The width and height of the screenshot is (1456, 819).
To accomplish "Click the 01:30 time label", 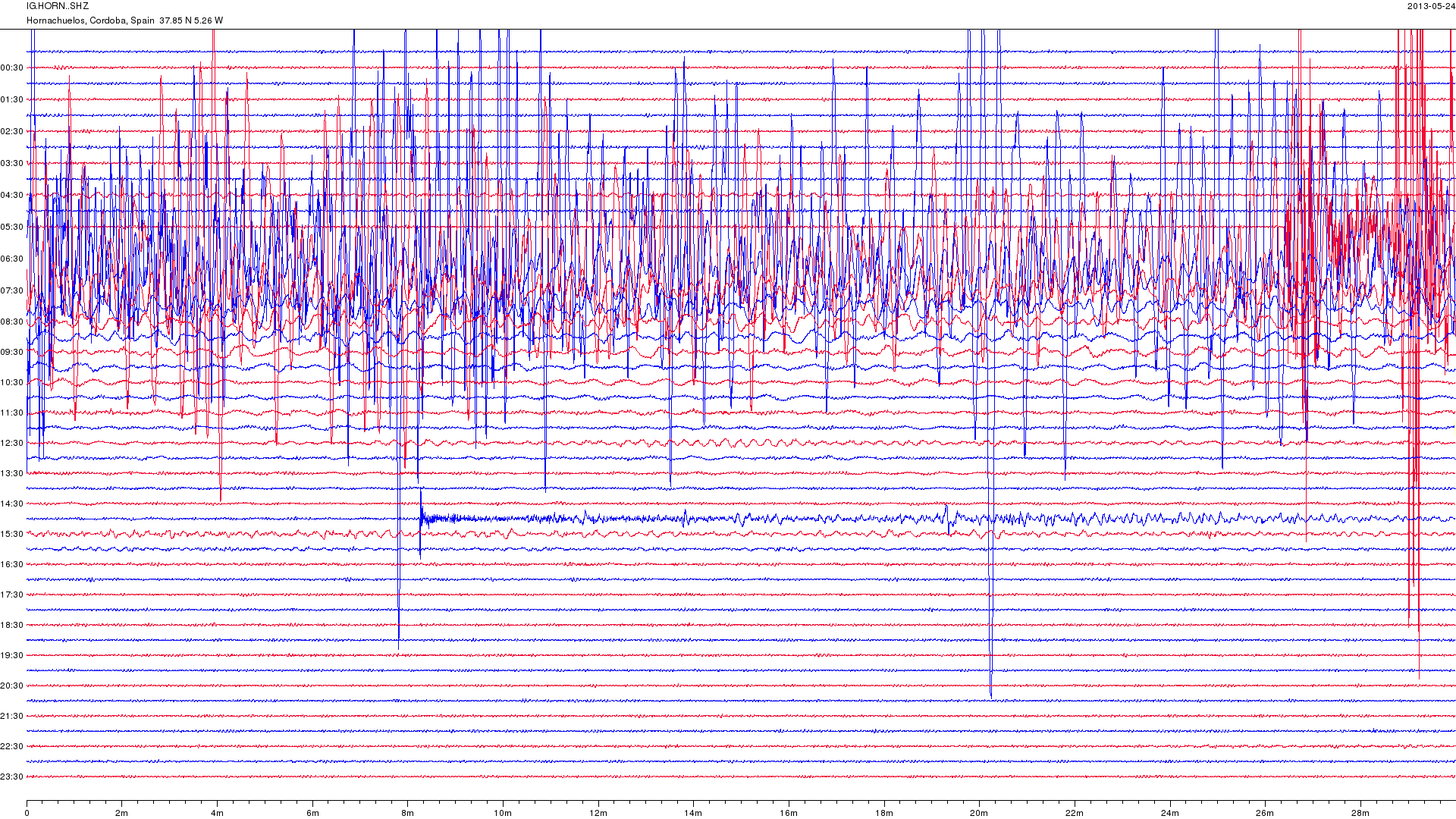I will coord(12,100).
